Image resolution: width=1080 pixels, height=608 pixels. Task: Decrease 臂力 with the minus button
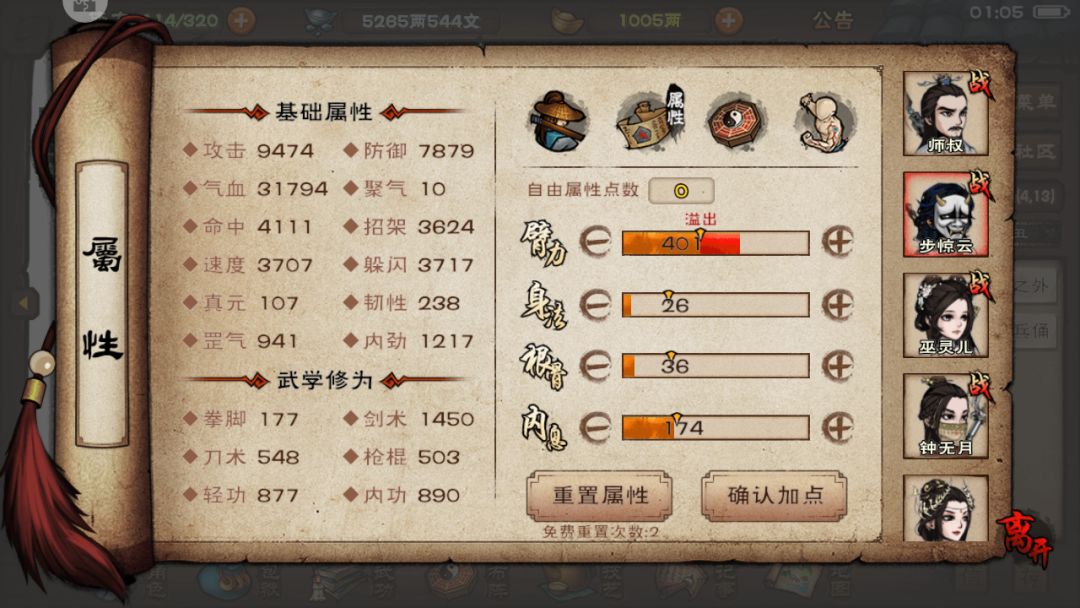tap(595, 242)
